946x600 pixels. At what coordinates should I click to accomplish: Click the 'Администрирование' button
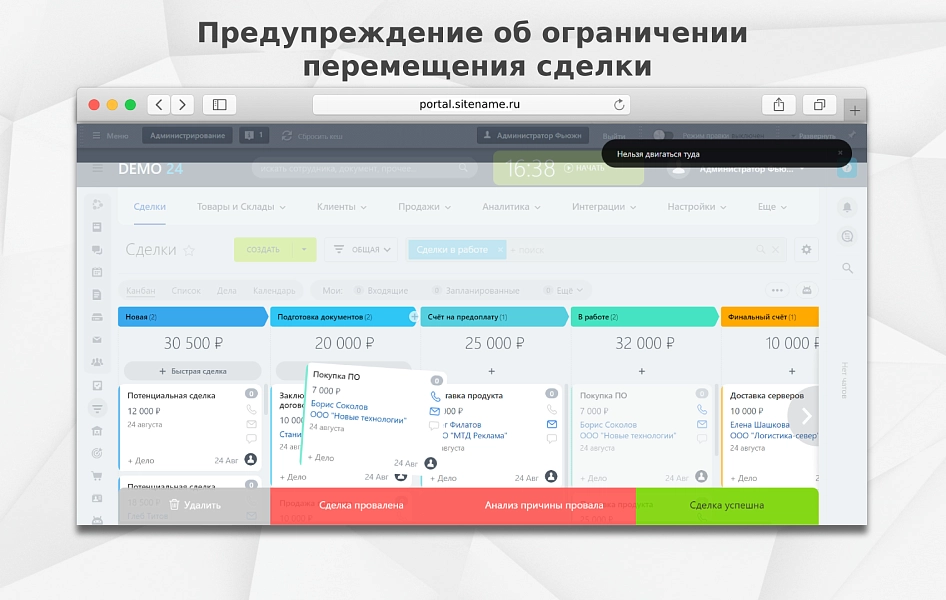tap(188, 136)
